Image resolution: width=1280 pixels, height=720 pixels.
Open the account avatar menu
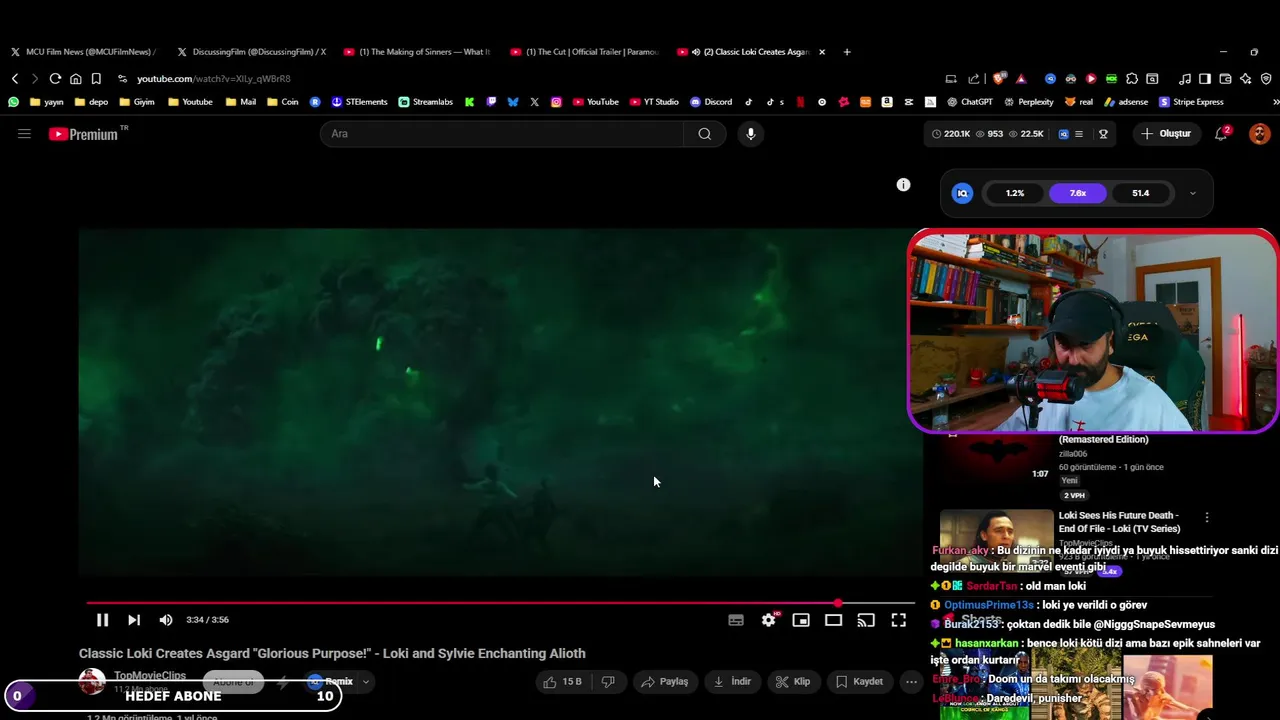(1259, 134)
